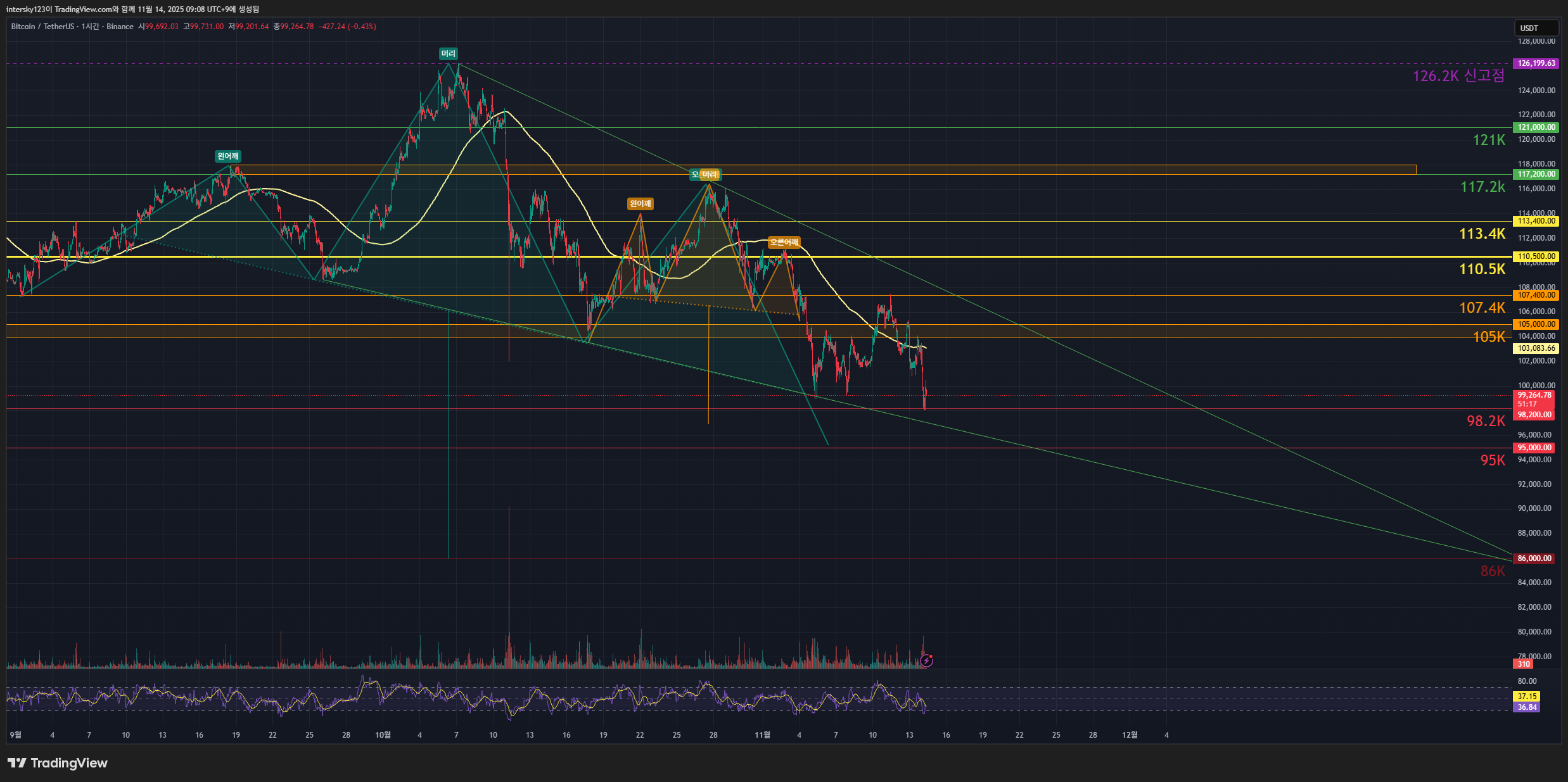Click the purple 36.84 RSI value tag
The height and width of the screenshot is (782, 1568).
(x=1526, y=707)
